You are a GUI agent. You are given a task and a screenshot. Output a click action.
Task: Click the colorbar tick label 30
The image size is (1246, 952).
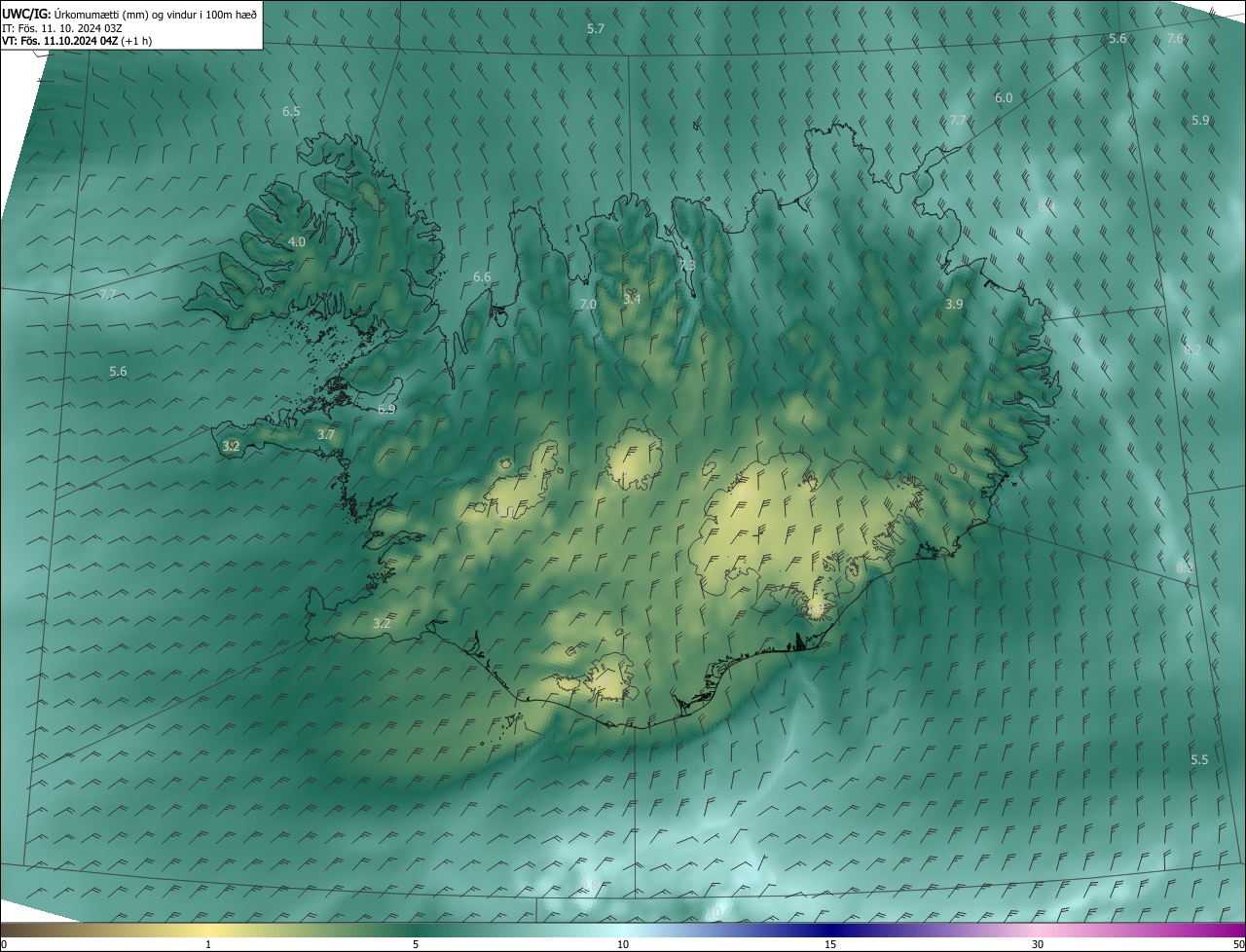click(x=1038, y=945)
